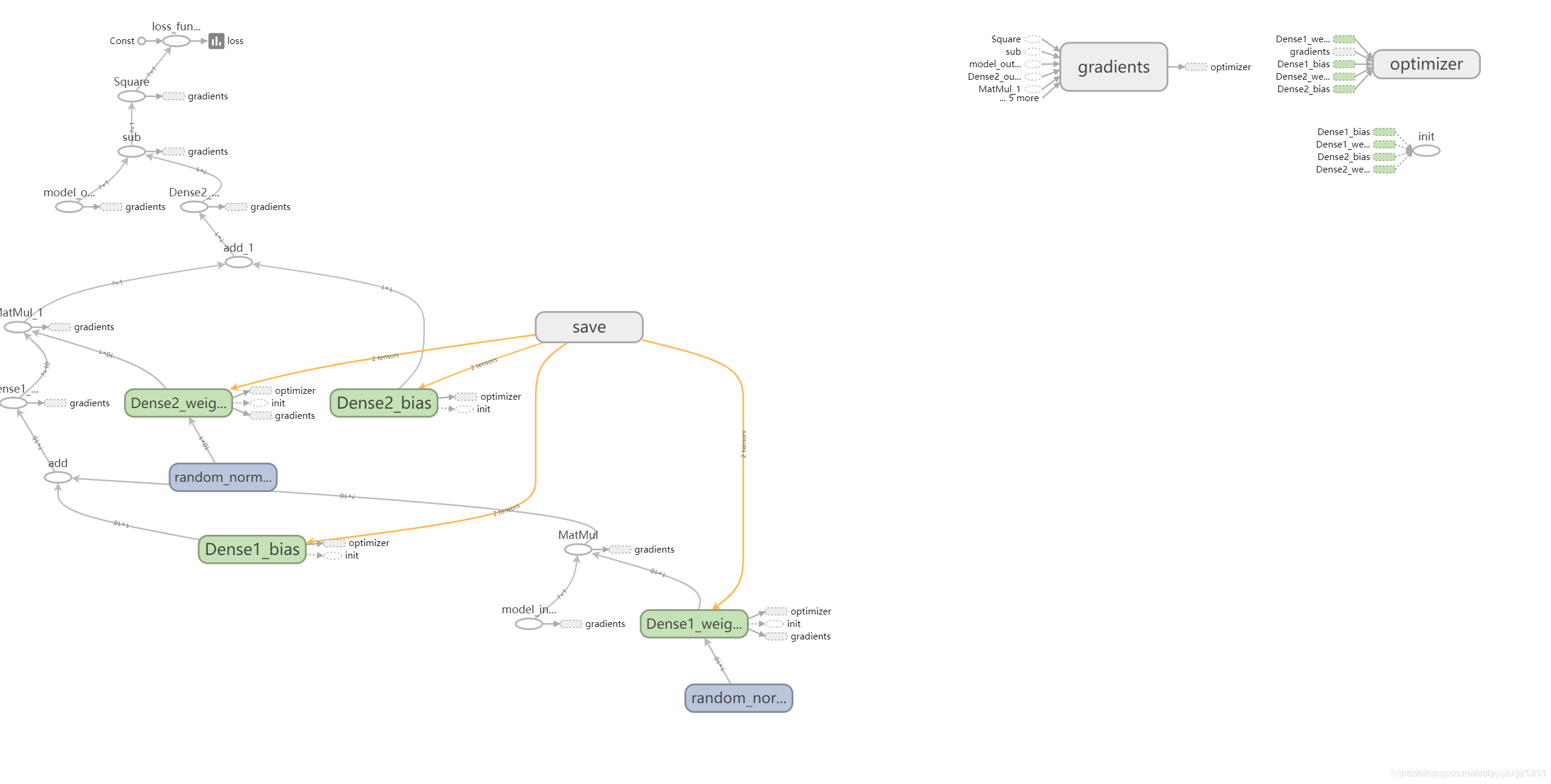Click the sub op ellipse
The width and height of the screenshot is (1551, 784).
(x=132, y=152)
